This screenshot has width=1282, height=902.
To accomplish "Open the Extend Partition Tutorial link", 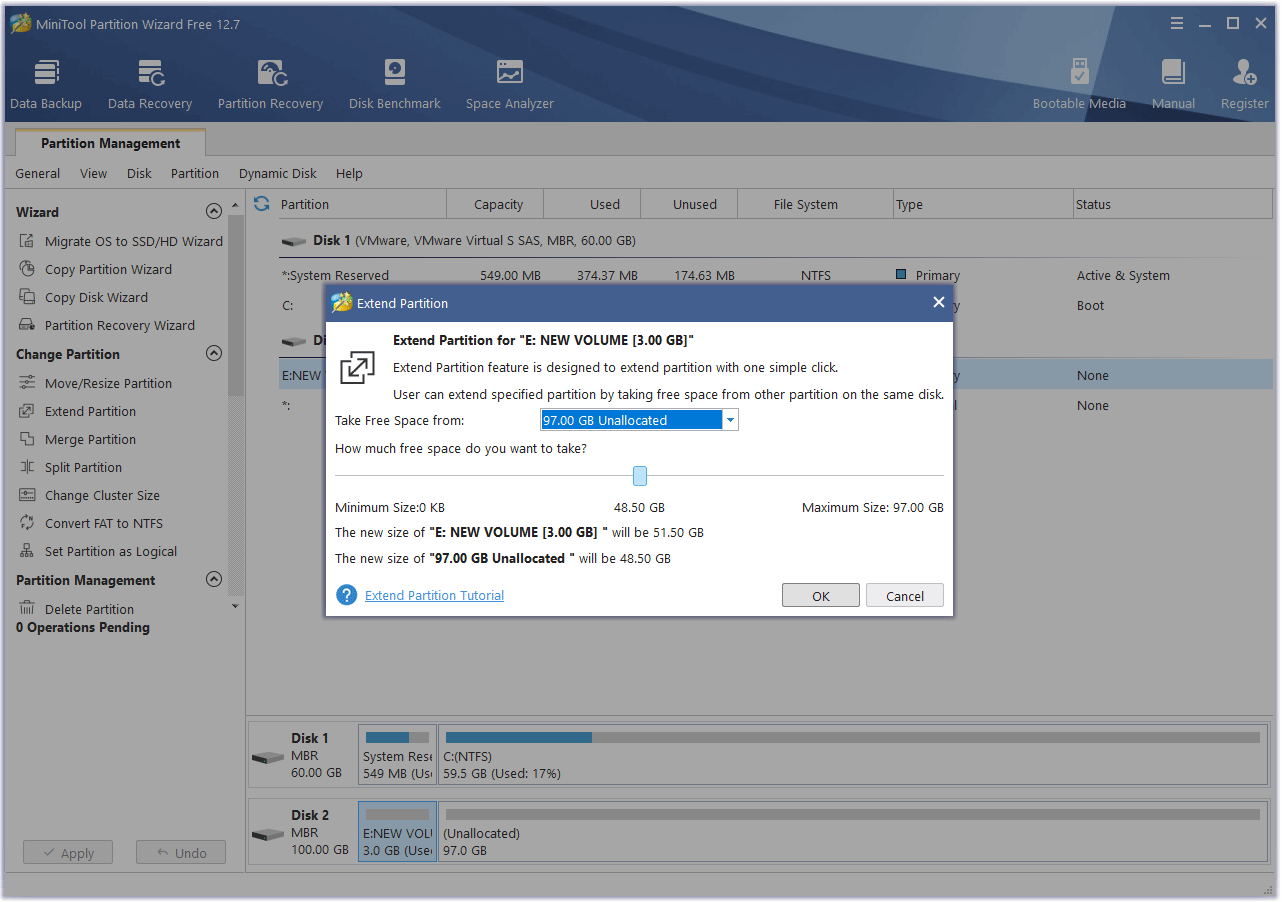I will pos(434,595).
